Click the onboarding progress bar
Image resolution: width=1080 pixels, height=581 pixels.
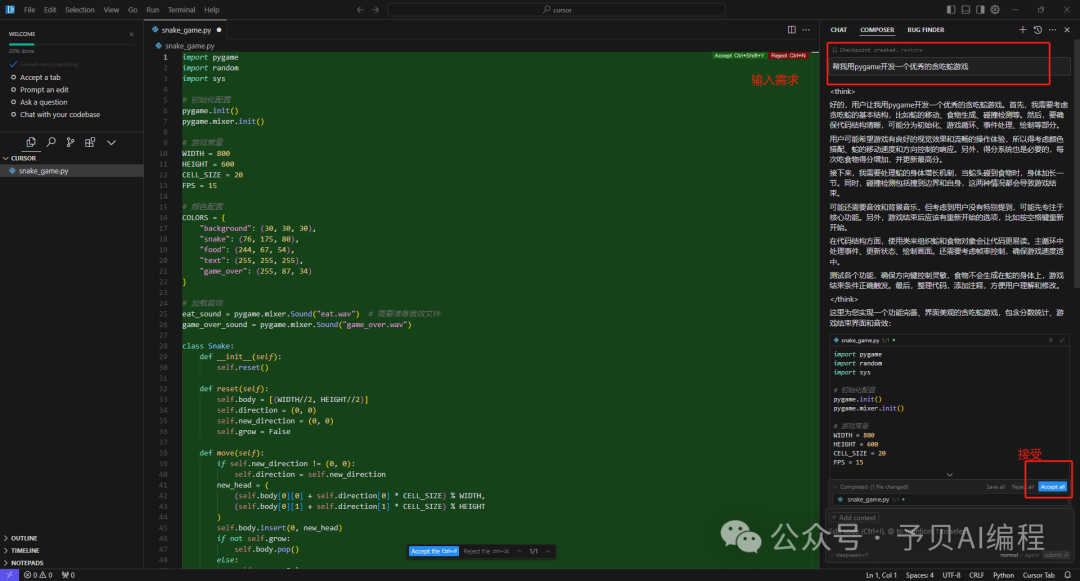[72, 45]
